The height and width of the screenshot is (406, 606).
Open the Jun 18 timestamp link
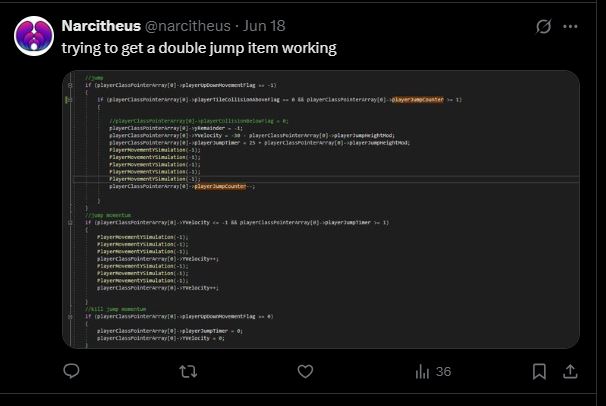point(264,26)
